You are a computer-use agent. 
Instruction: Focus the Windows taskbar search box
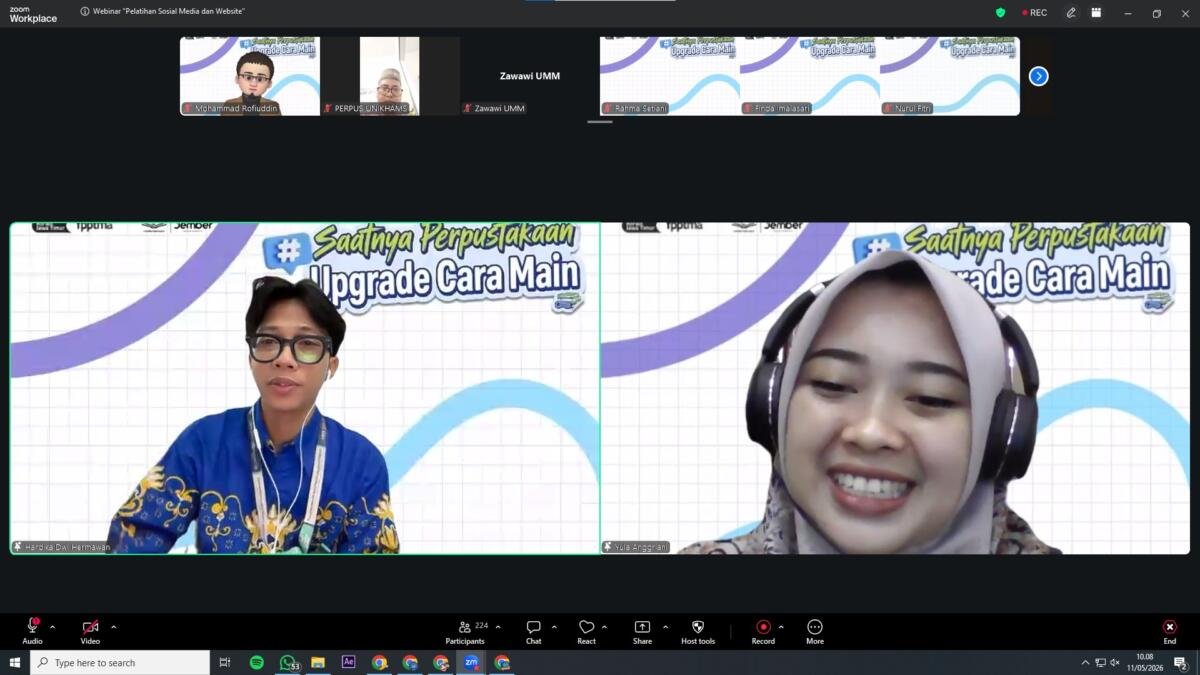120,662
